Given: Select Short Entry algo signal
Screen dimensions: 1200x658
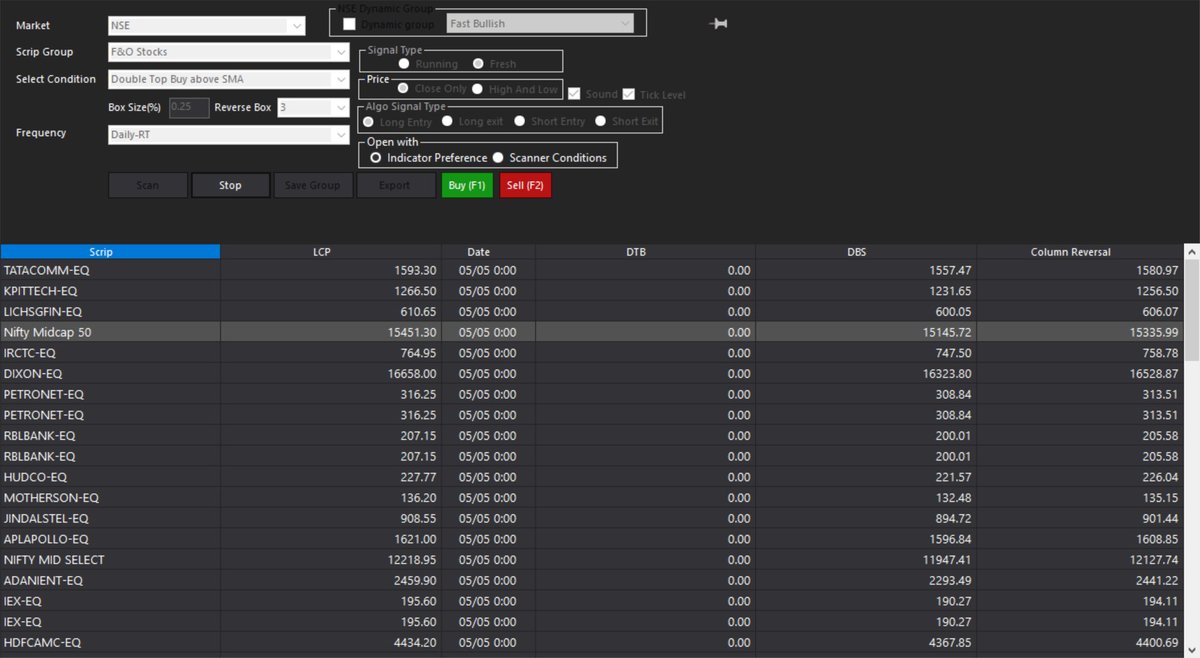Looking at the screenshot, I should point(520,121).
